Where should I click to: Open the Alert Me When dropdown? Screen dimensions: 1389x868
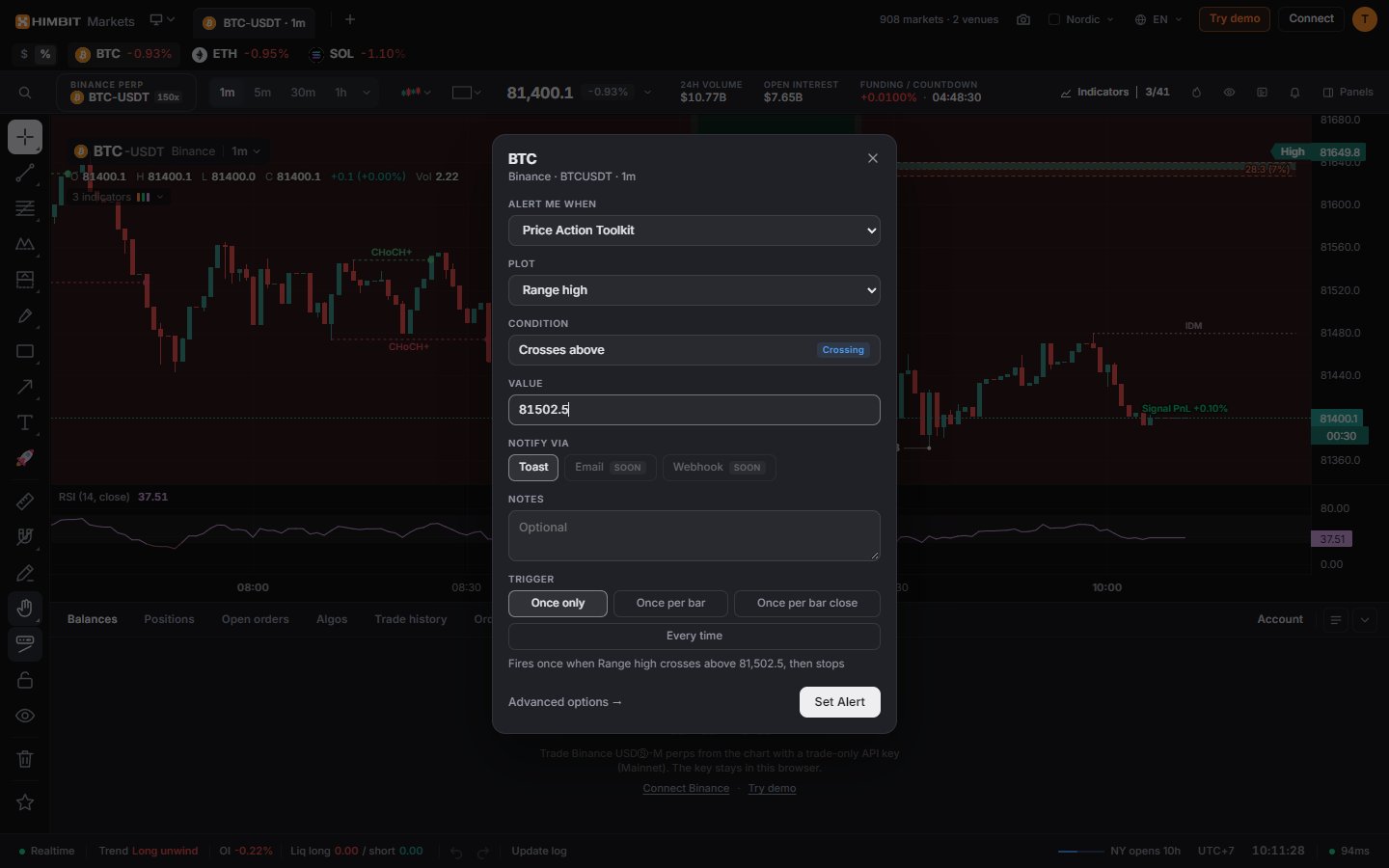pyautogui.click(x=694, y=231)
